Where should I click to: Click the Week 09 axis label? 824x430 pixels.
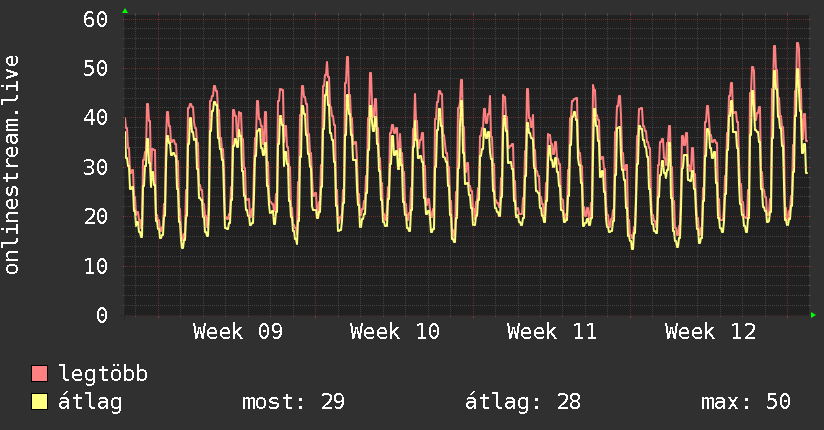[x=238, y=332]
